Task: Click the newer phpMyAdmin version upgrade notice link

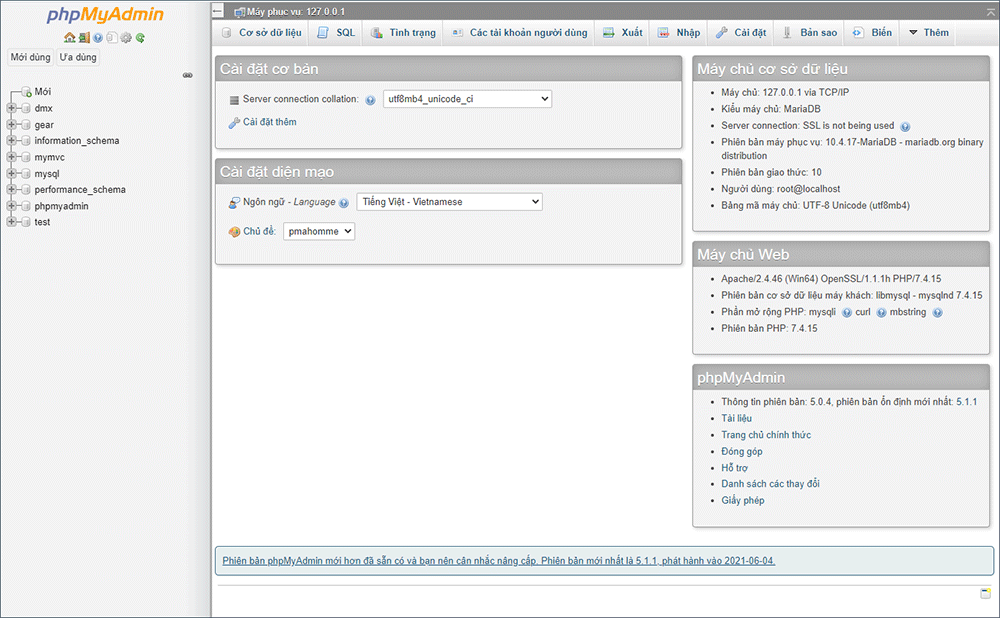Action: point(499,561)
